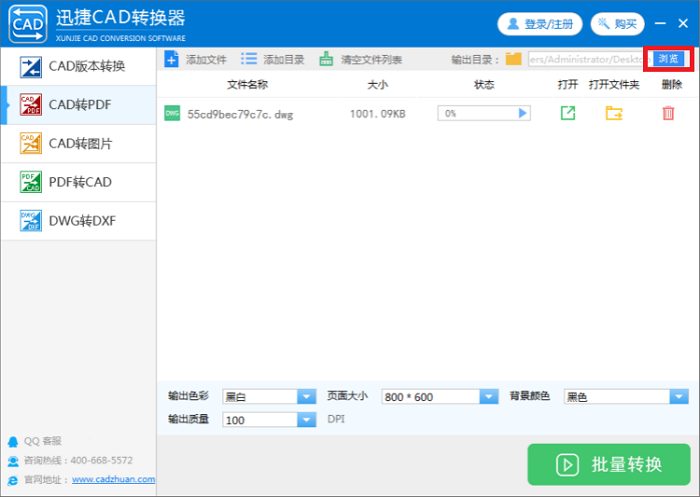
Task: Click the 1001.09KB size cell
Action: [x=378, y=114]
